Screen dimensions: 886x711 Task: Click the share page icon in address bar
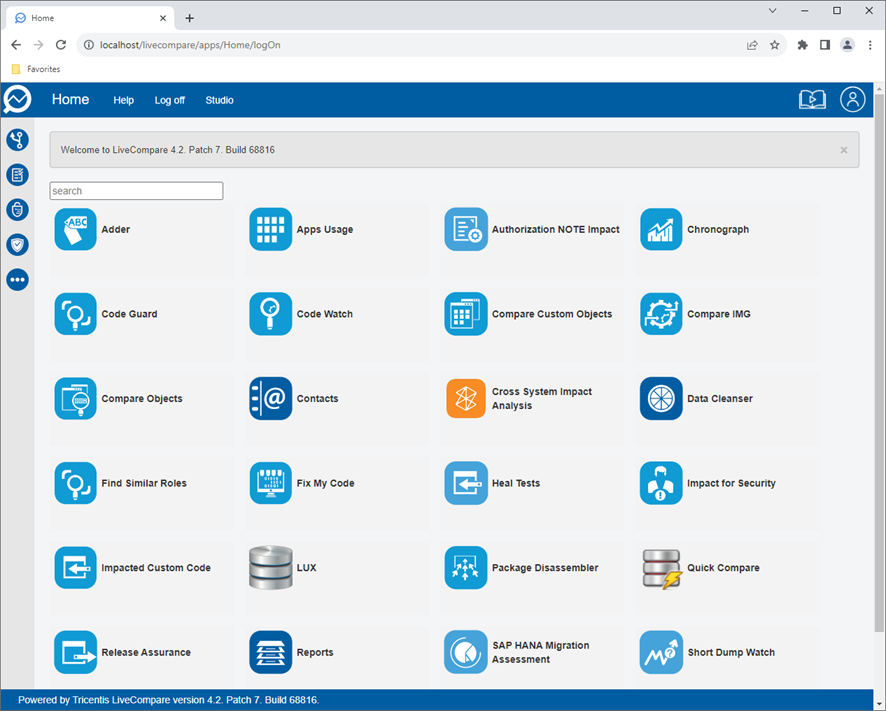click(752, 45)
